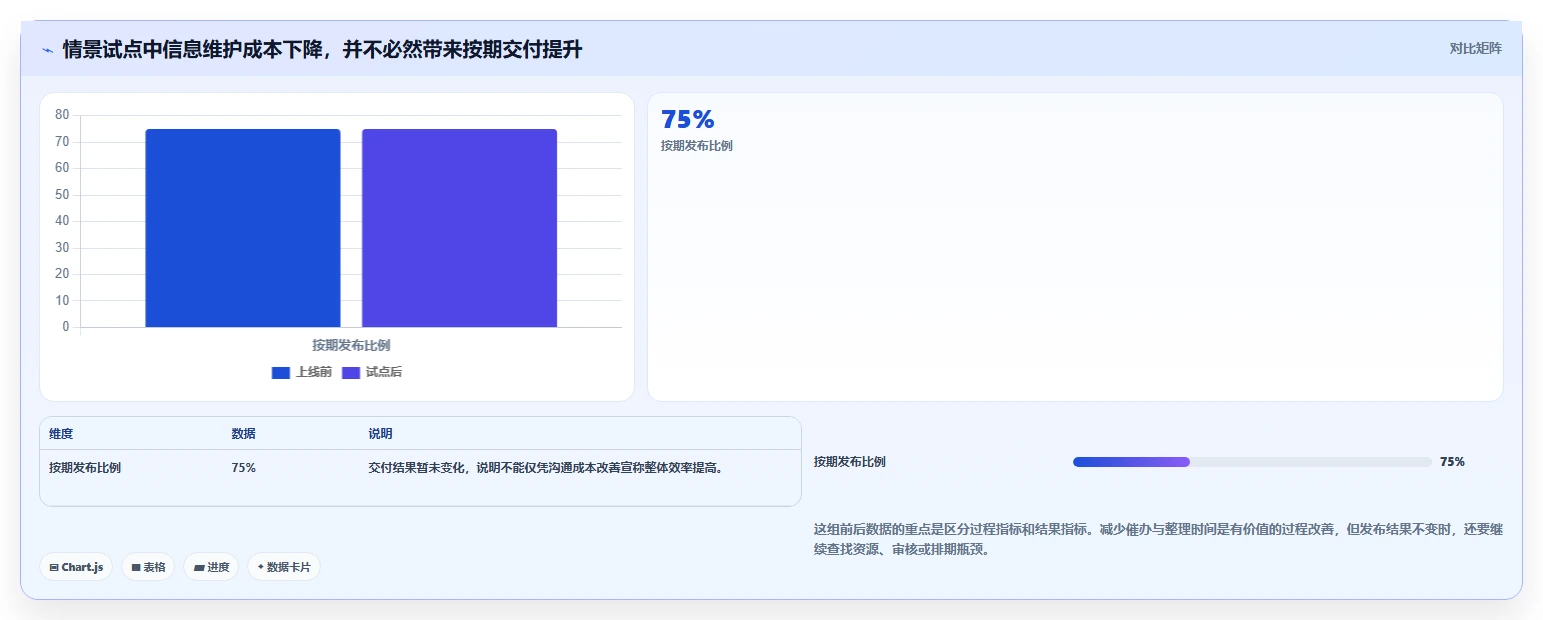Click the 按期发布比例 label beside progress bar
The width and height of the screenshot is (1543, 620).
pyautogui.click(x=850, y=462)
